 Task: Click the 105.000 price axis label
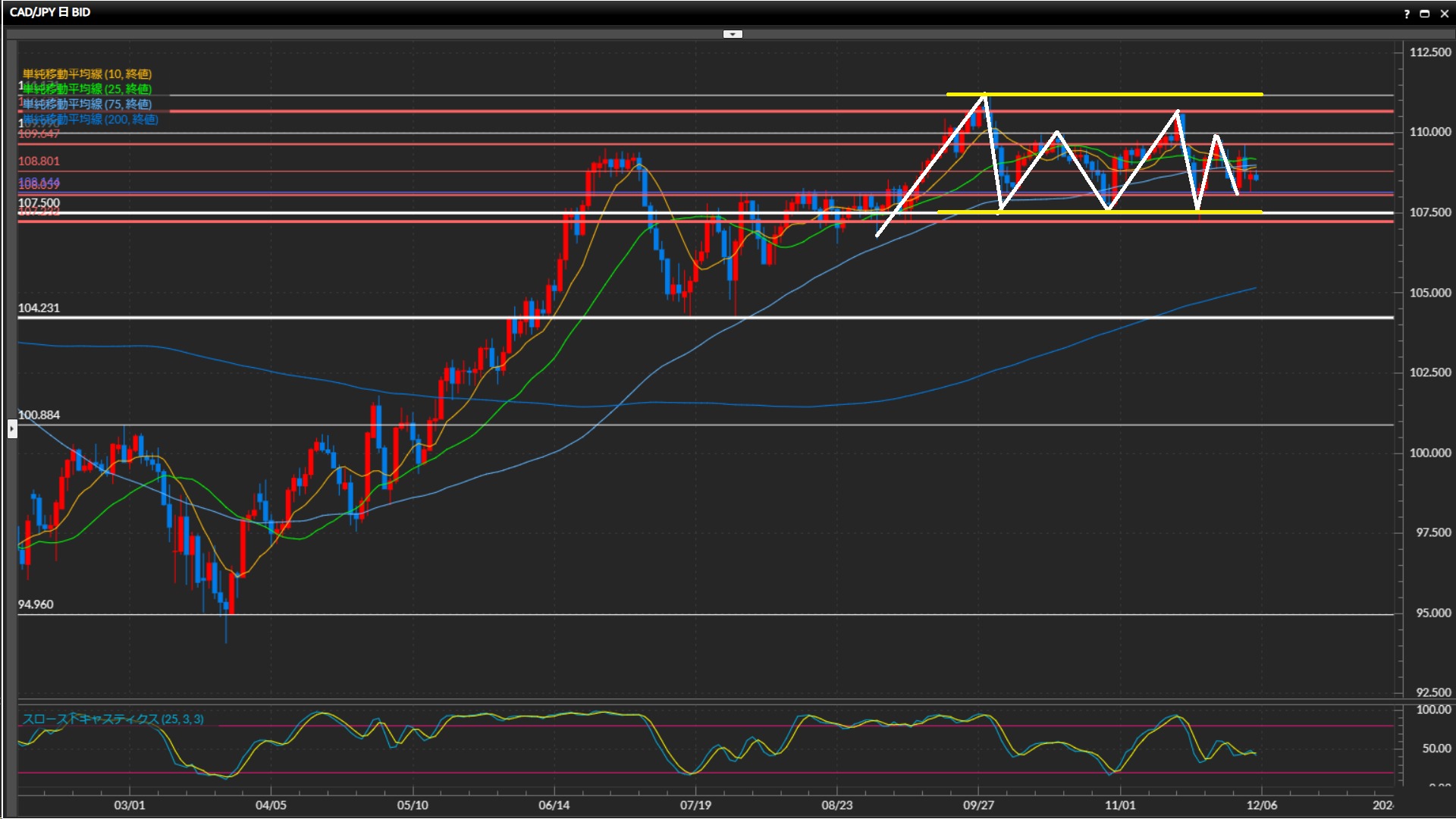coord(1429,293)
